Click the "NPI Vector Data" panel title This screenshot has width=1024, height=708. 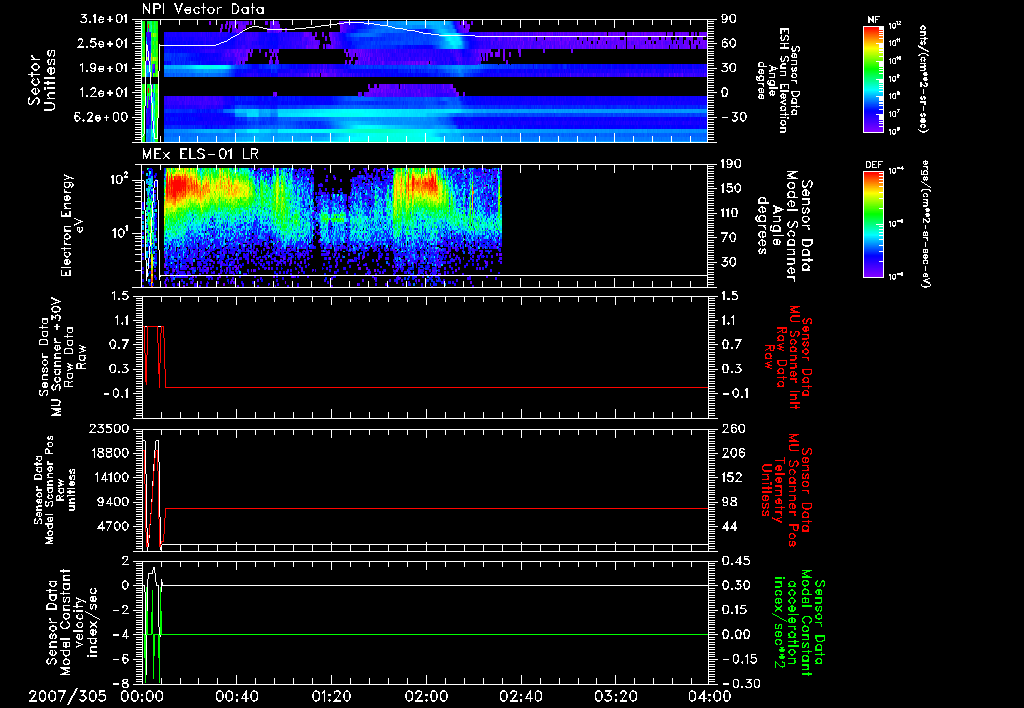tap(204, 9)
